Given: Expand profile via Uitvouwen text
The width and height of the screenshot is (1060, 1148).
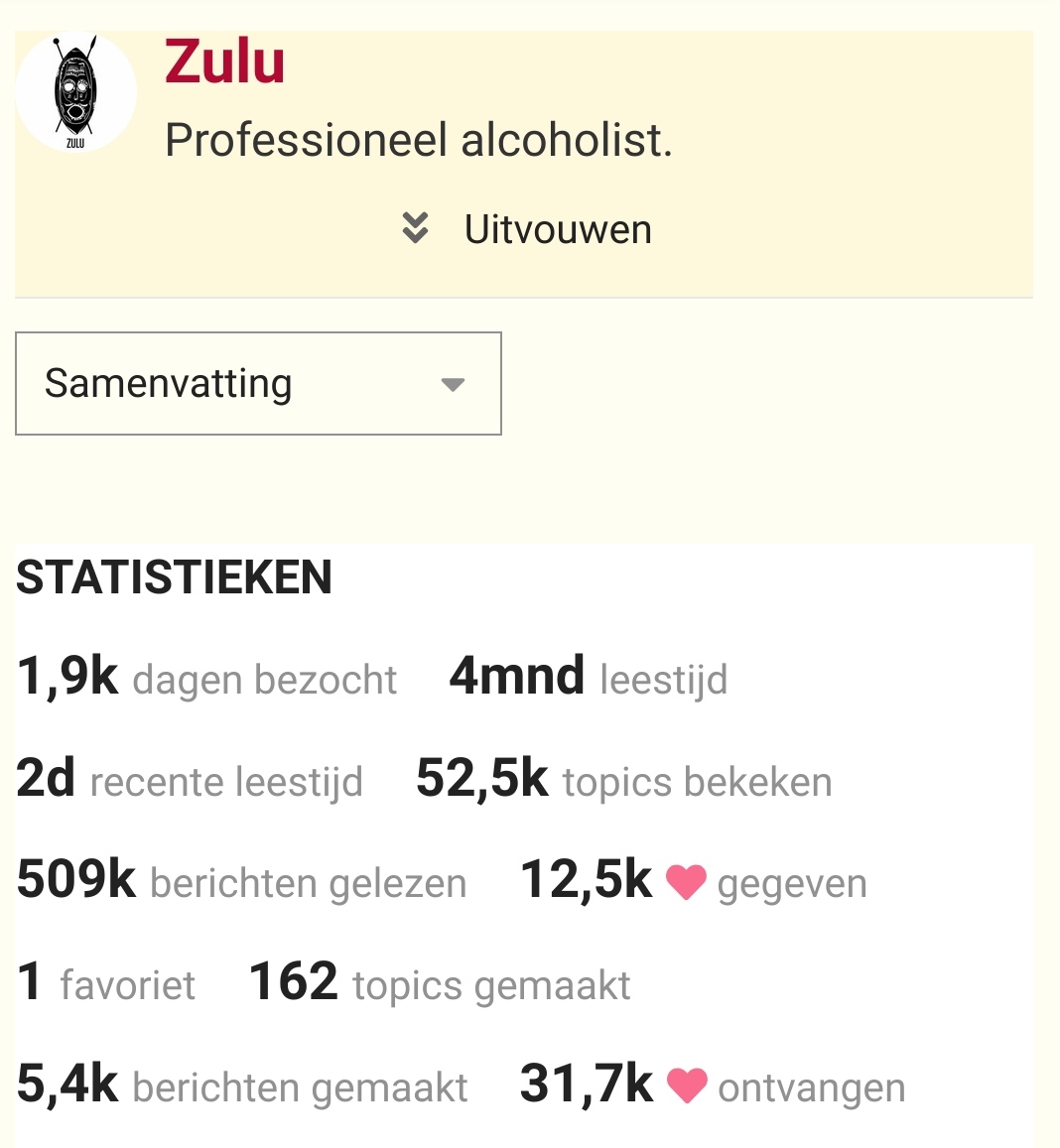Looking at the screenshot, I should tap(558, 229).
